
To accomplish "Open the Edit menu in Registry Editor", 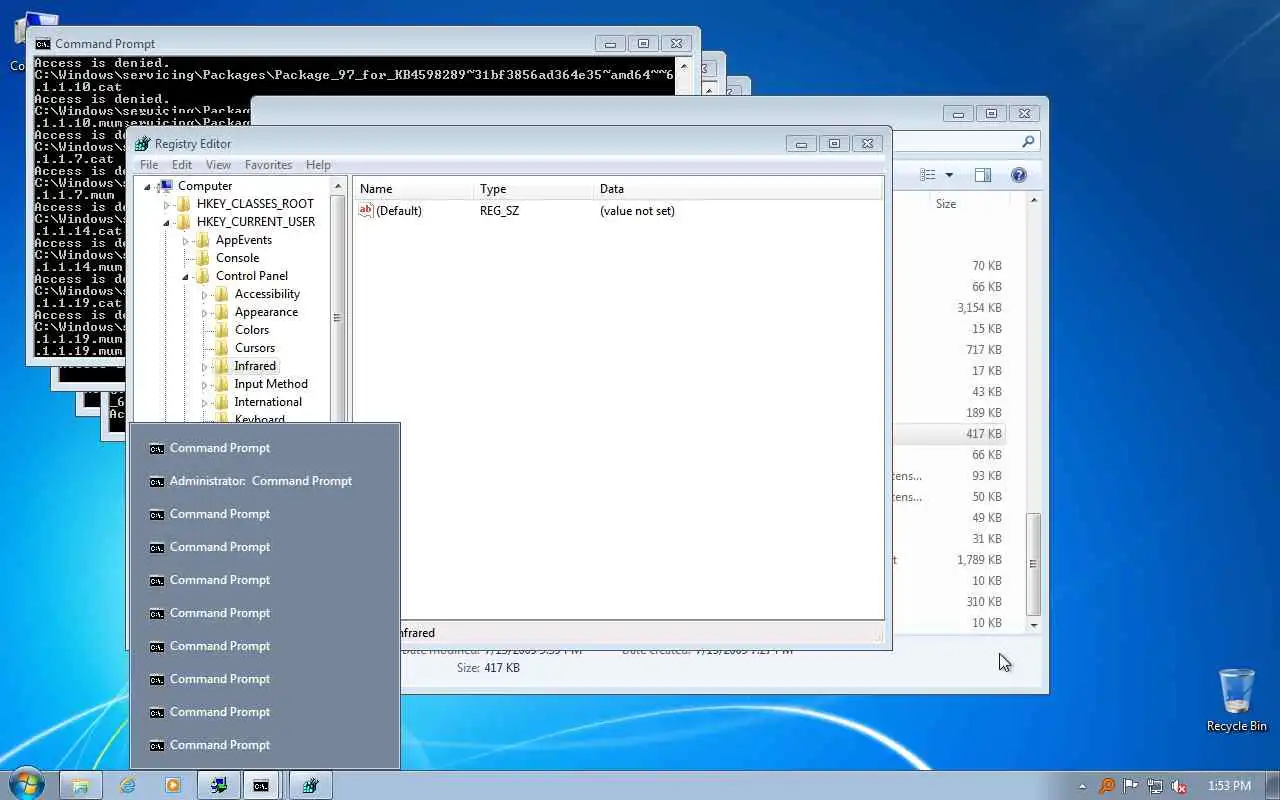I will pyautogui.click(x=182, y=165).
